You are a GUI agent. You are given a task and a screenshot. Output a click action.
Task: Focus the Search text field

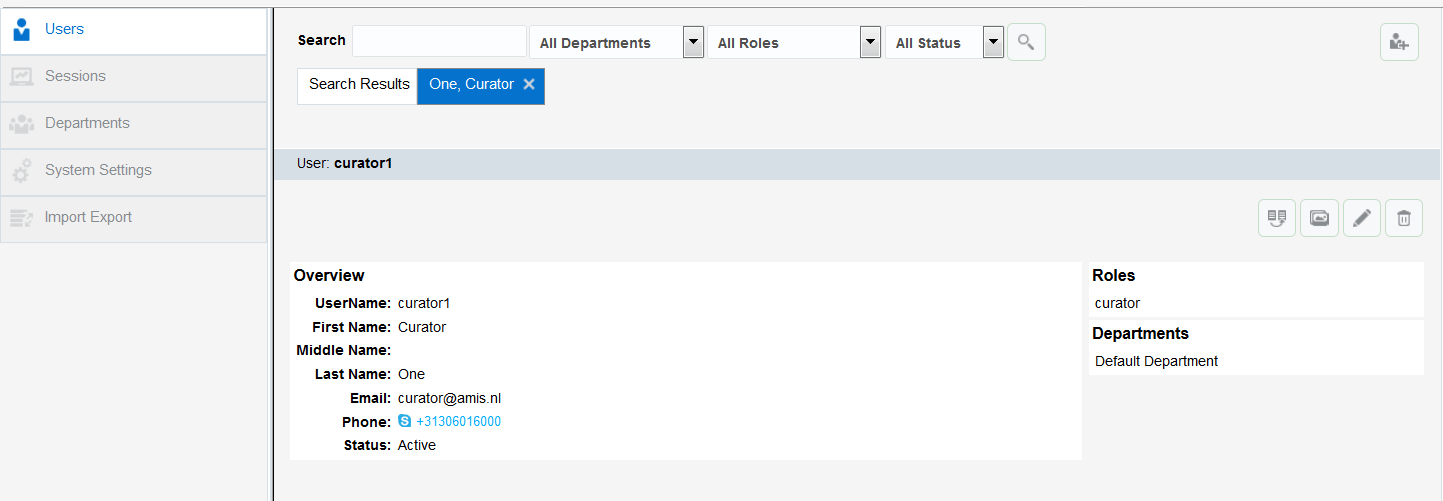(x=439, y=42)
